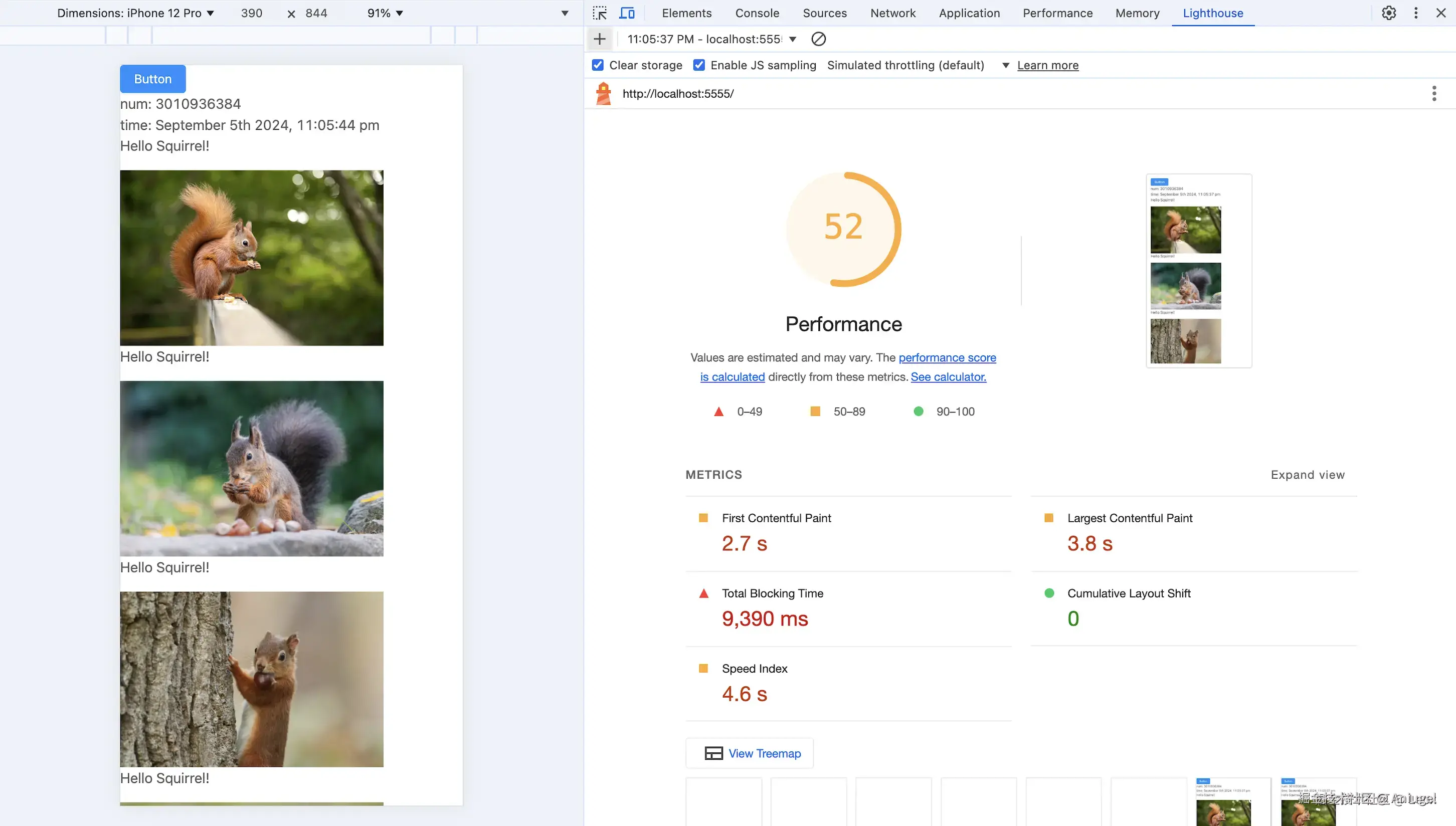
Task: Click the clear all reports icon
Action: [x=818, y=39]
